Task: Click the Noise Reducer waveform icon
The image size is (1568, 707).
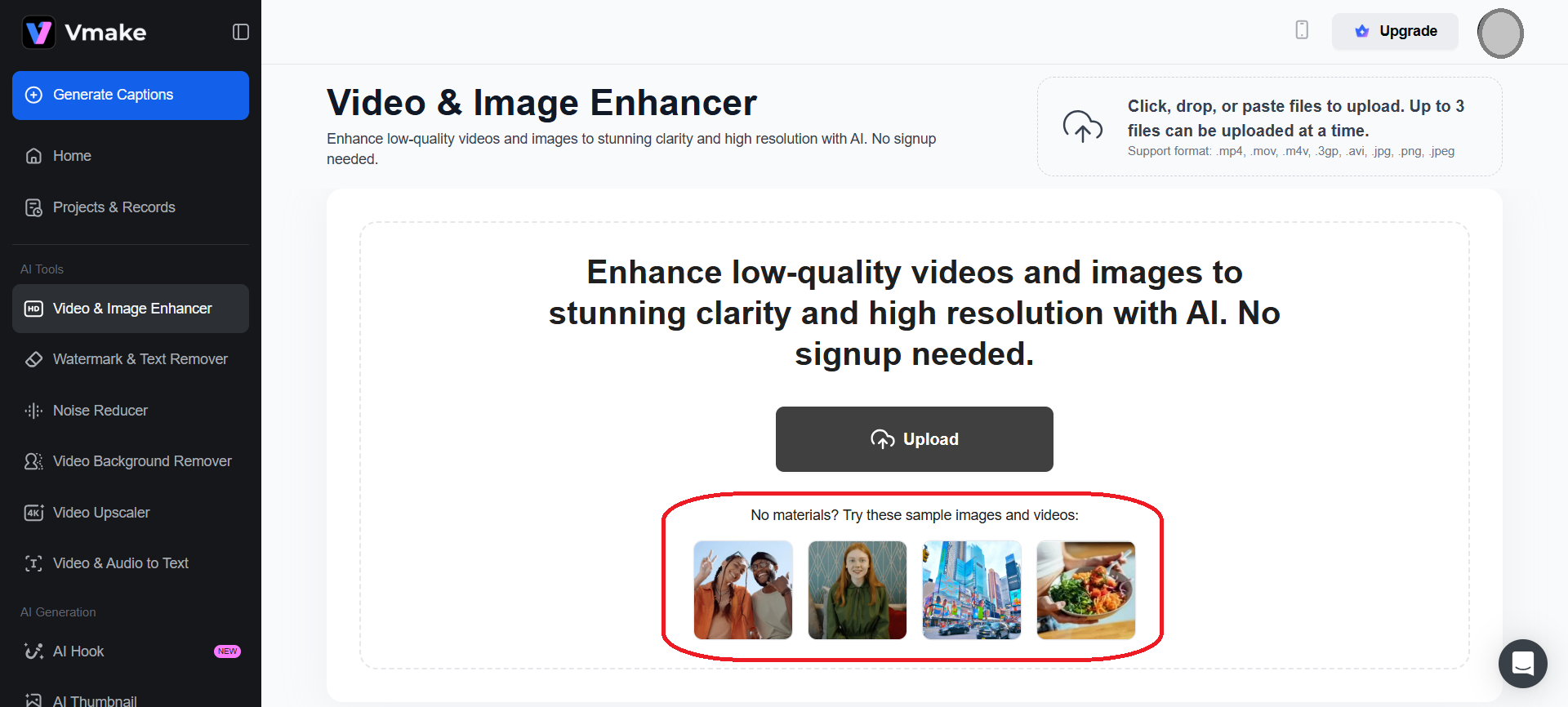Action: pyautogui.click(x=33, y=411)
